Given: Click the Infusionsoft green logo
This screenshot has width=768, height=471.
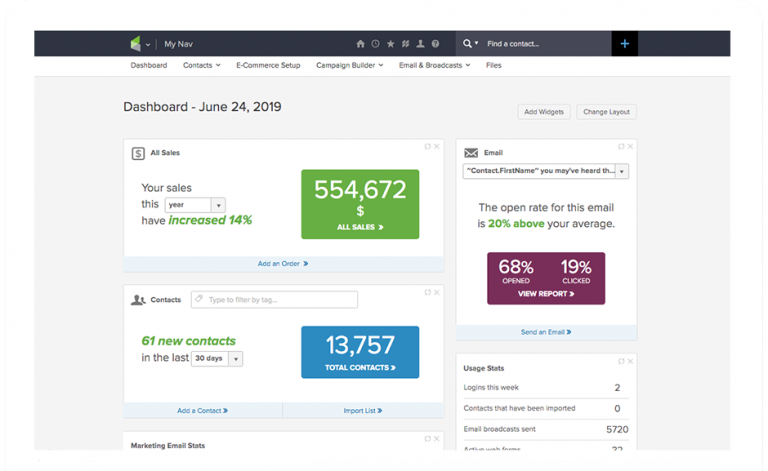Looking at the screenshot, I should tap(136, 44).
